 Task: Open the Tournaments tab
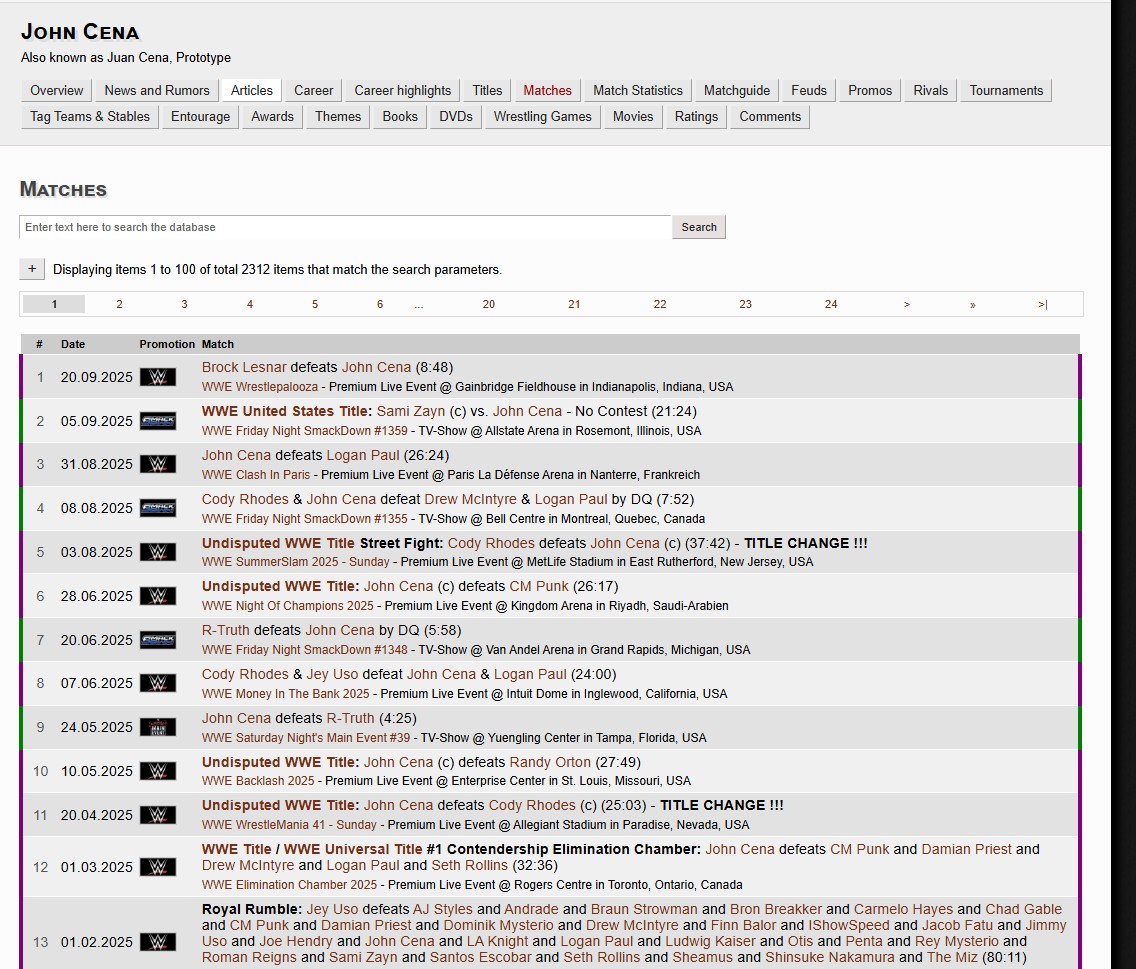click(1006, 91)
